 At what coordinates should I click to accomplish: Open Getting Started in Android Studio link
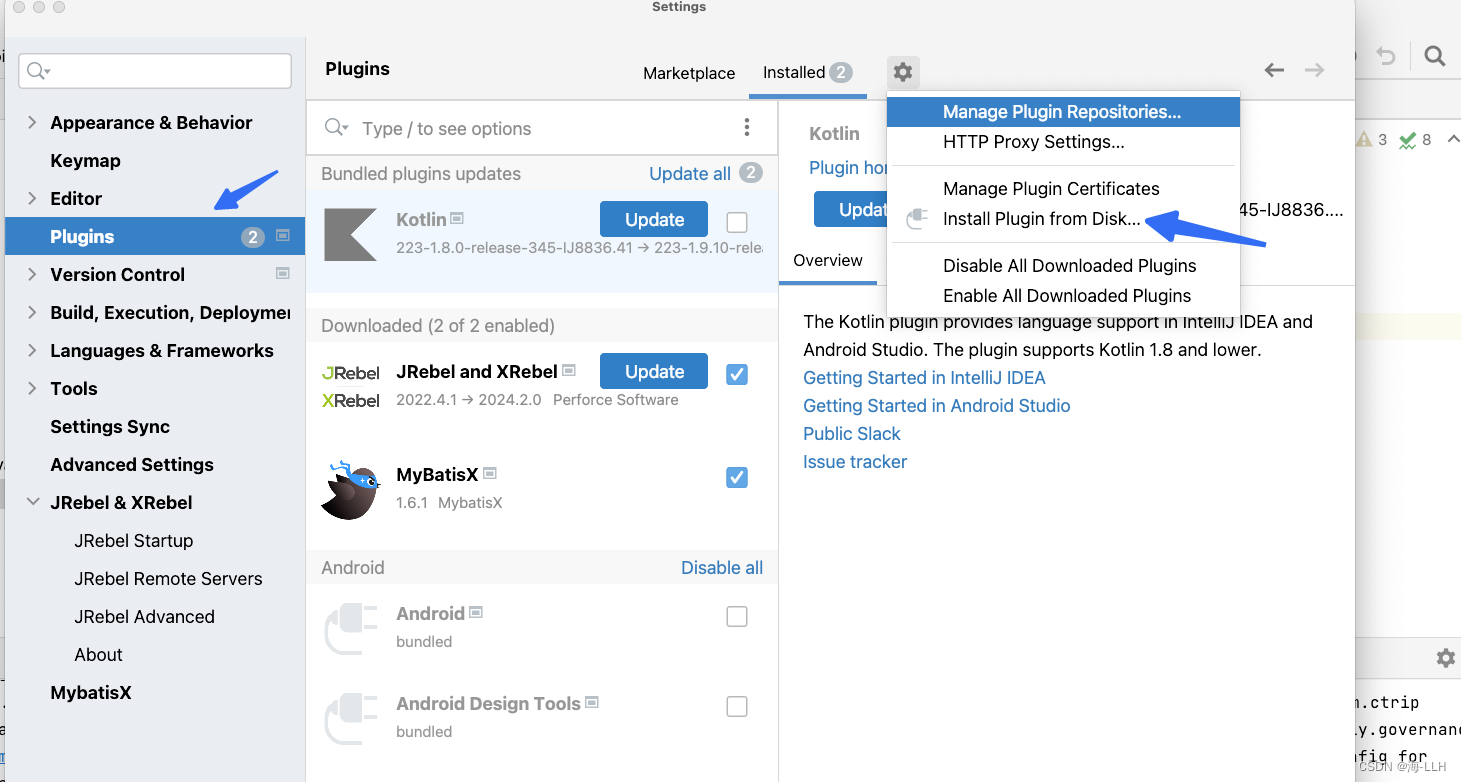pyautogui.click(x=937, y=406)
